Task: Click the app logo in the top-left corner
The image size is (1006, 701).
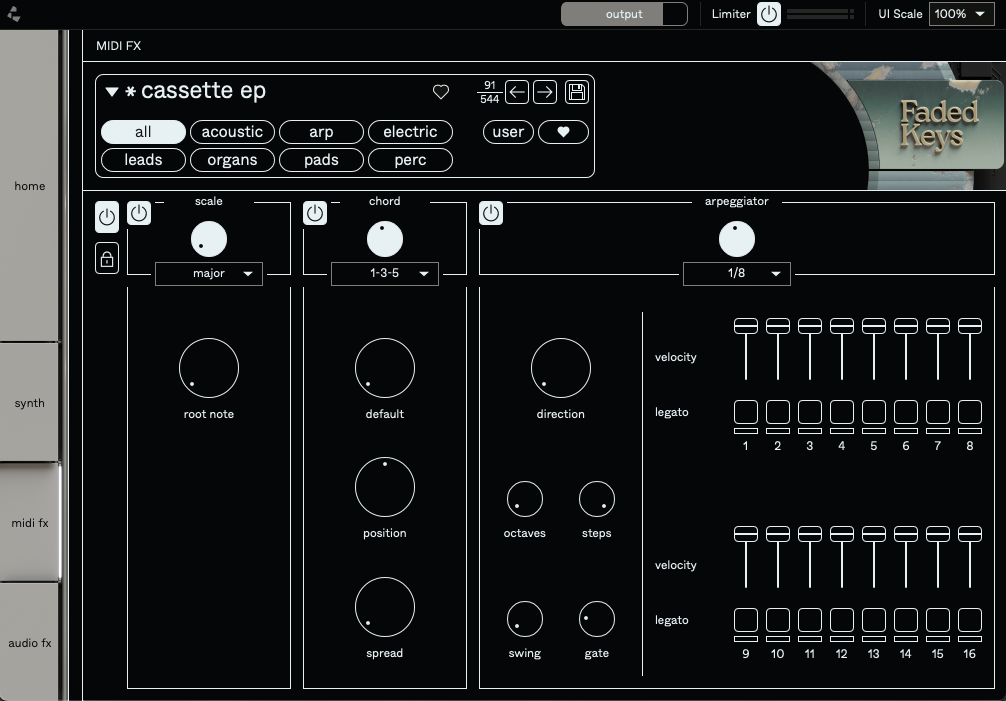Action: 13,13
